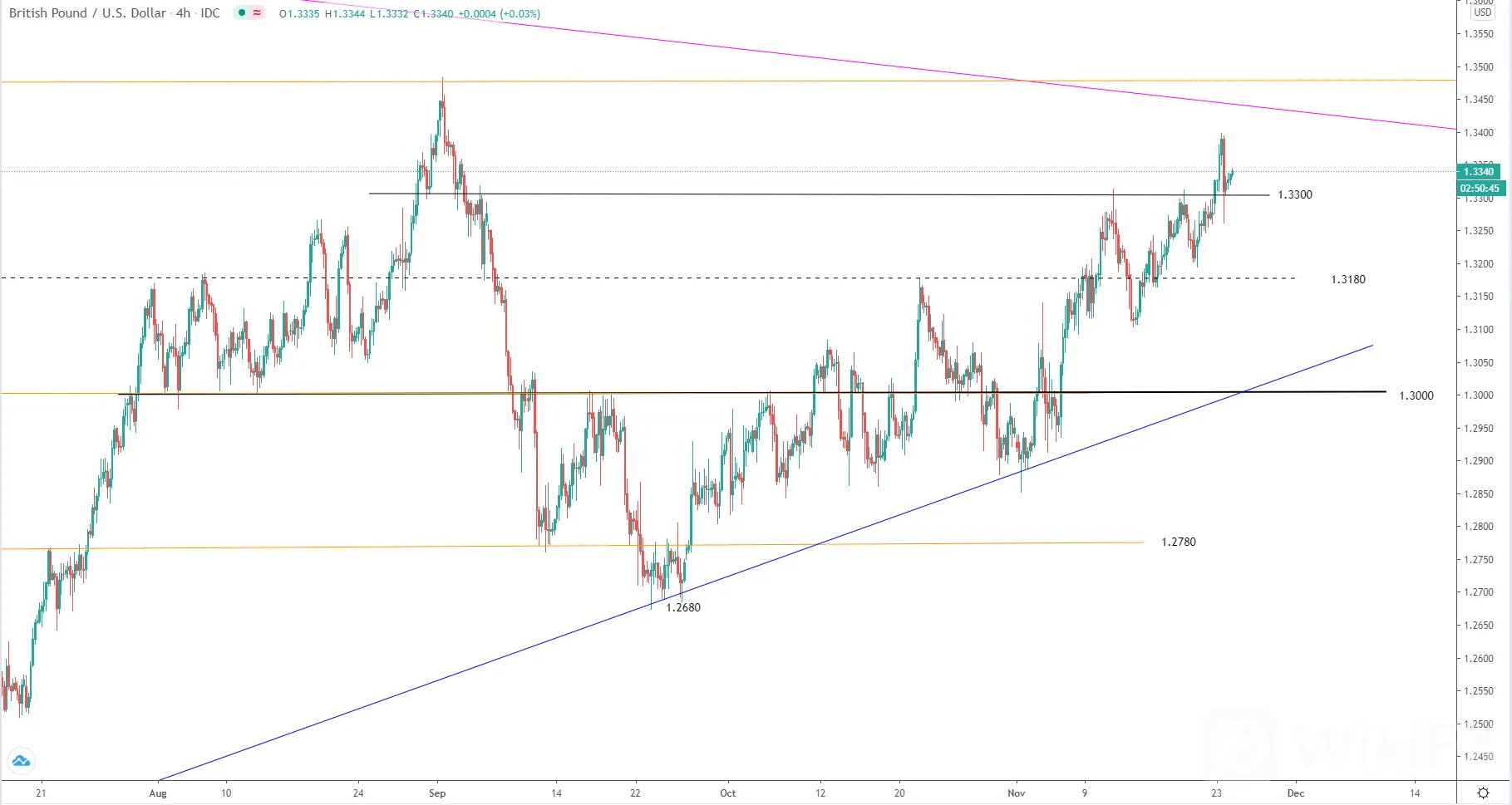Select the 1.2780 level annotation text
The image size is (1512, 805).
click(x=1179, y=542)
